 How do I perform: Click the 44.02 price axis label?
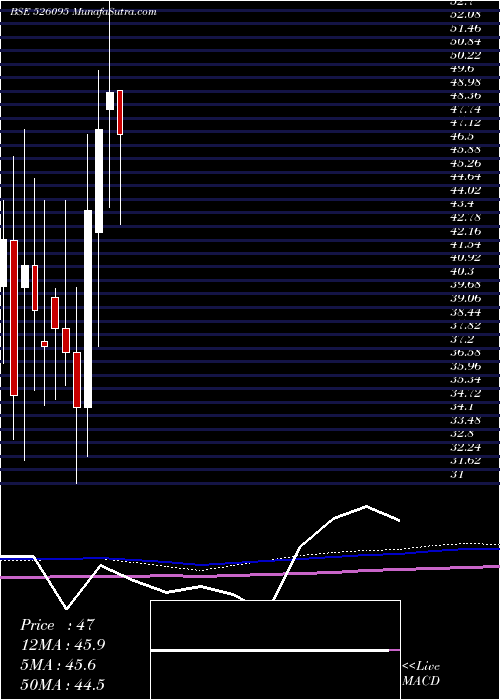click(465, 190)
